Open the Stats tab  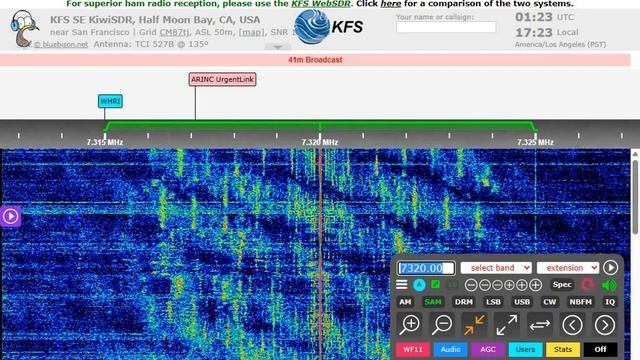[563, 349]
